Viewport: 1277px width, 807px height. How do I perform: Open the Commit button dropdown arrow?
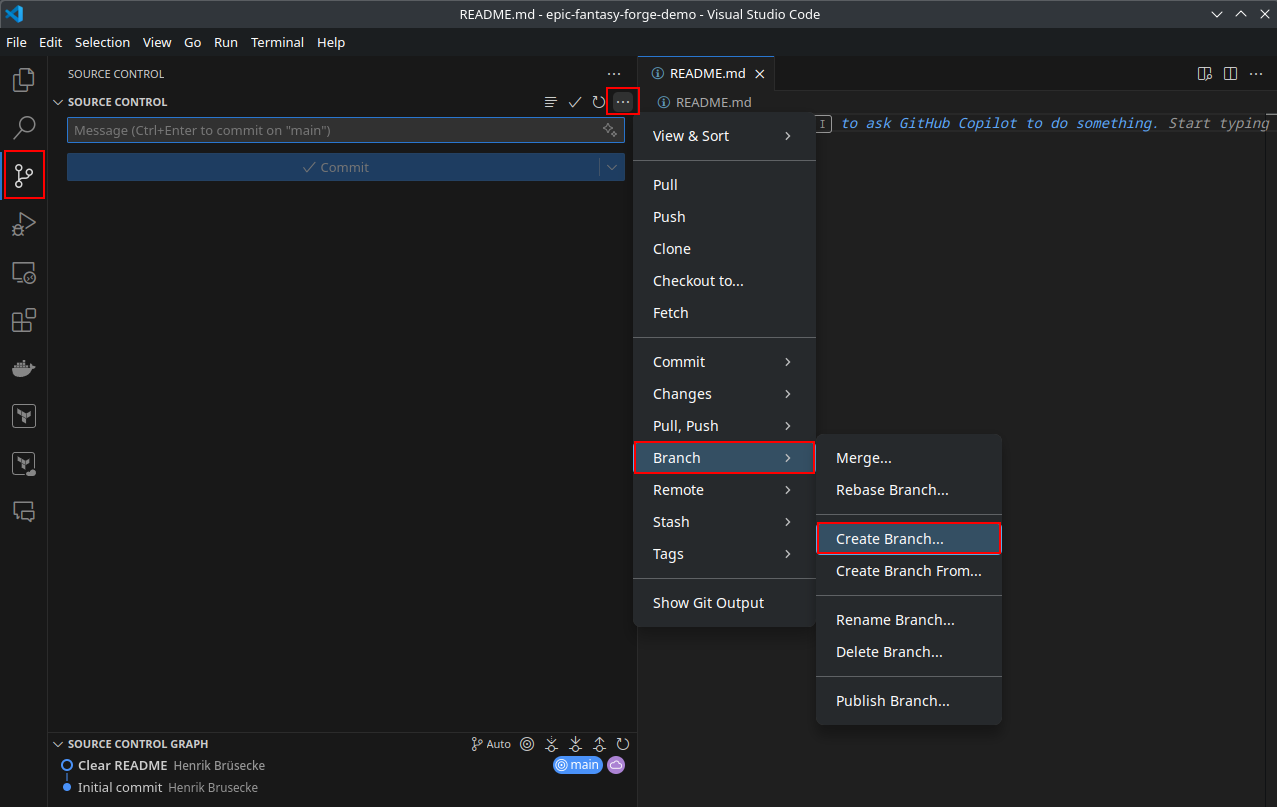coord(612,167)
